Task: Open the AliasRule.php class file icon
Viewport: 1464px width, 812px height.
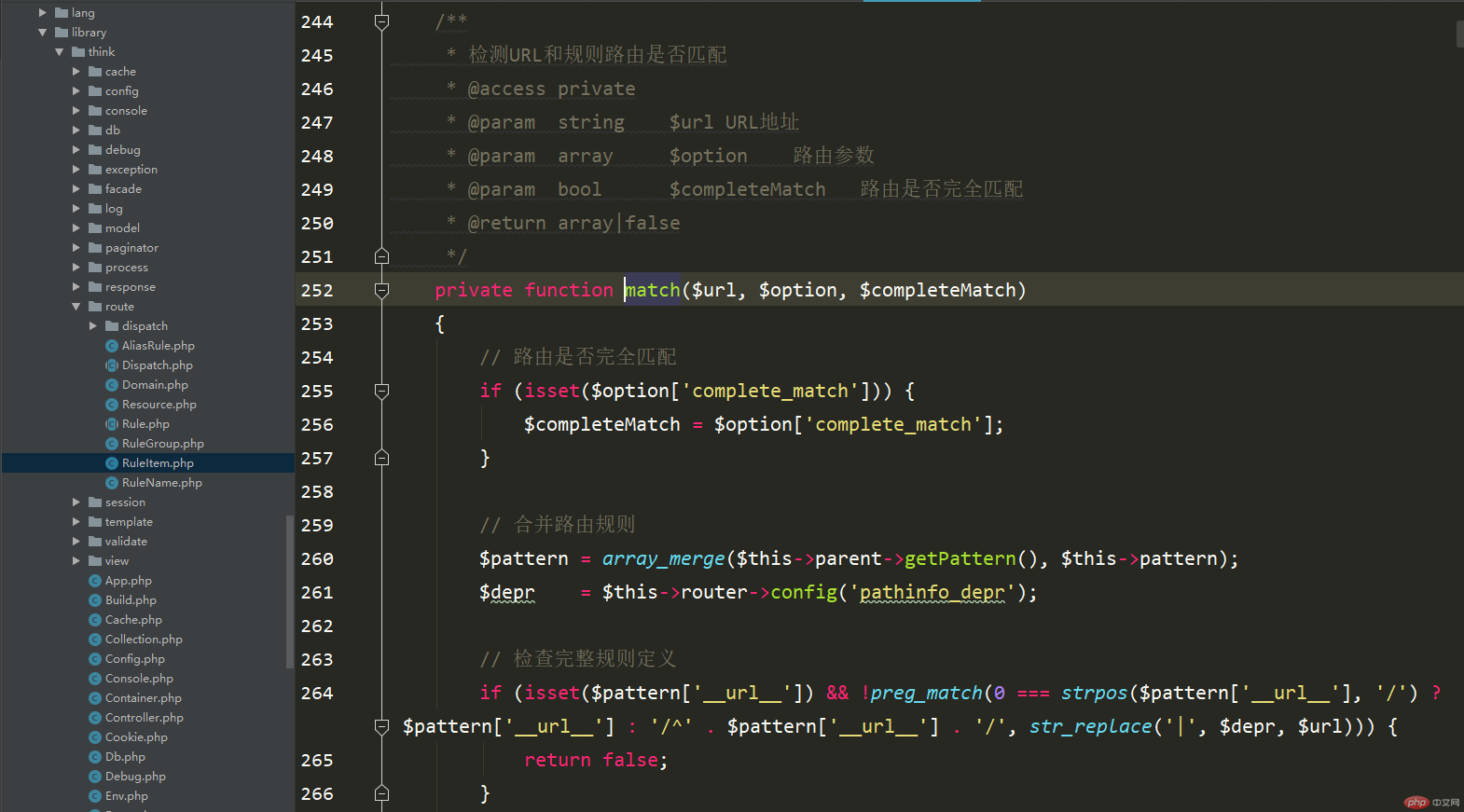Action: coord(112,346)
